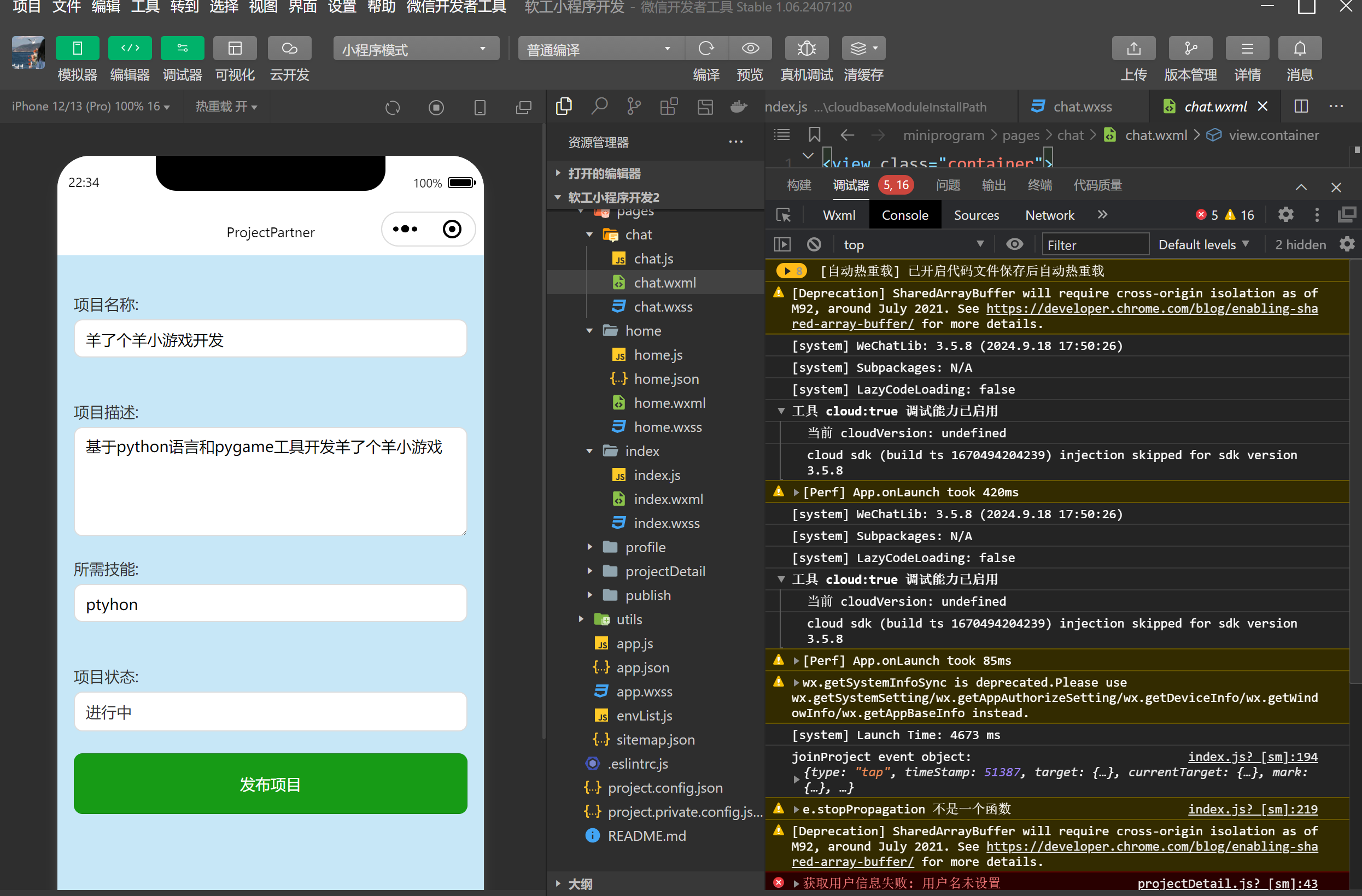Open the Default levels dropdown
The image size is (1362, 896).
(x=1202, y=245)
